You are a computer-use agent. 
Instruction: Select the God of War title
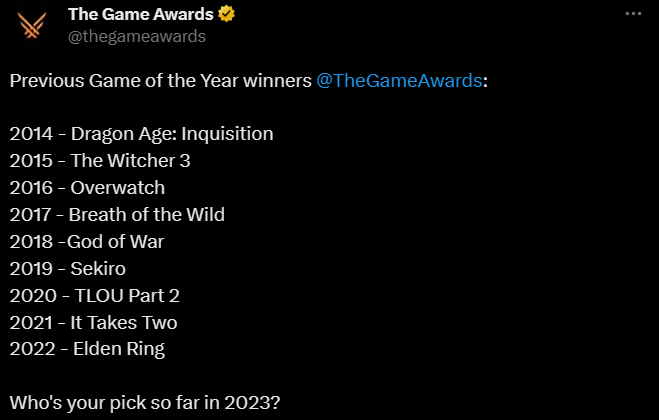(116, 242)
